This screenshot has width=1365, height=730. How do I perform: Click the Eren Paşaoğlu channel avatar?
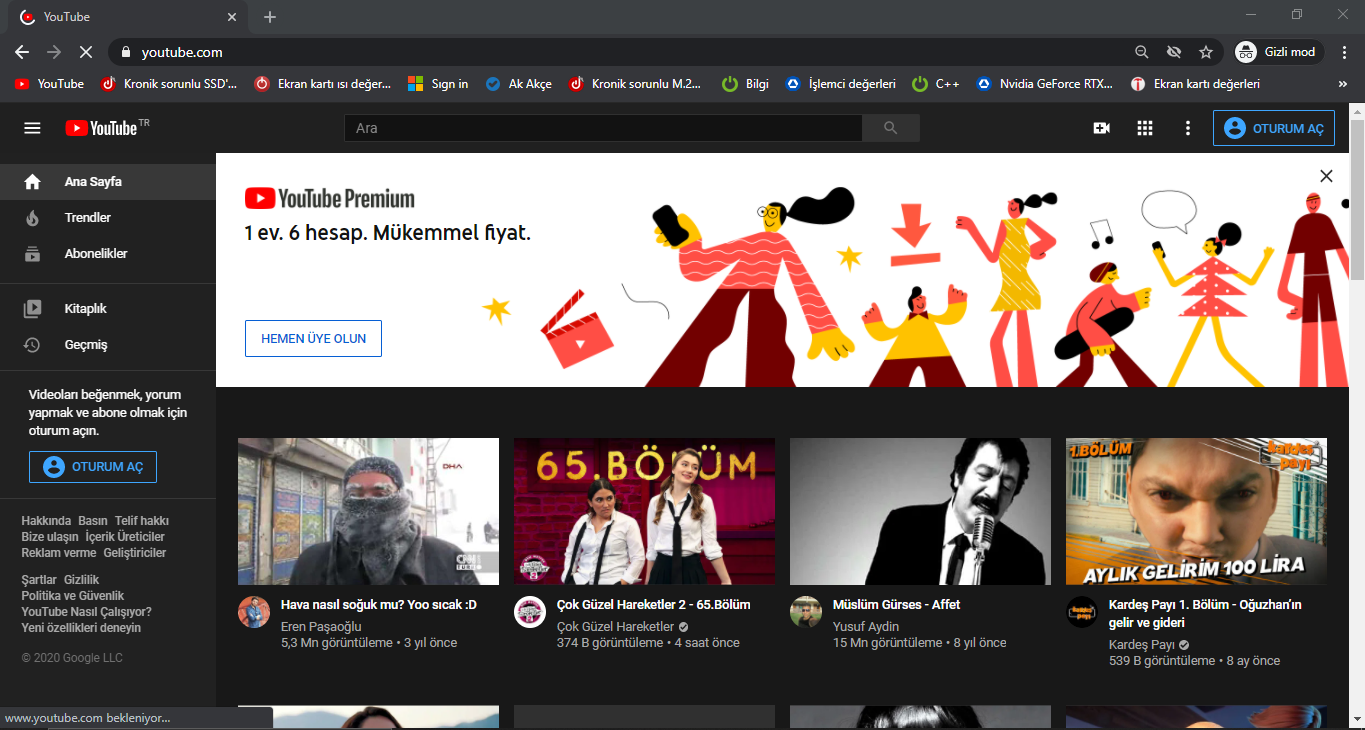coord(254,612)
